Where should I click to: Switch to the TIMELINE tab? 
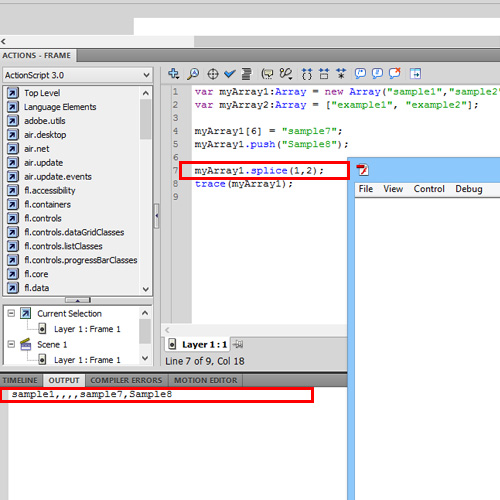(21, 380)
